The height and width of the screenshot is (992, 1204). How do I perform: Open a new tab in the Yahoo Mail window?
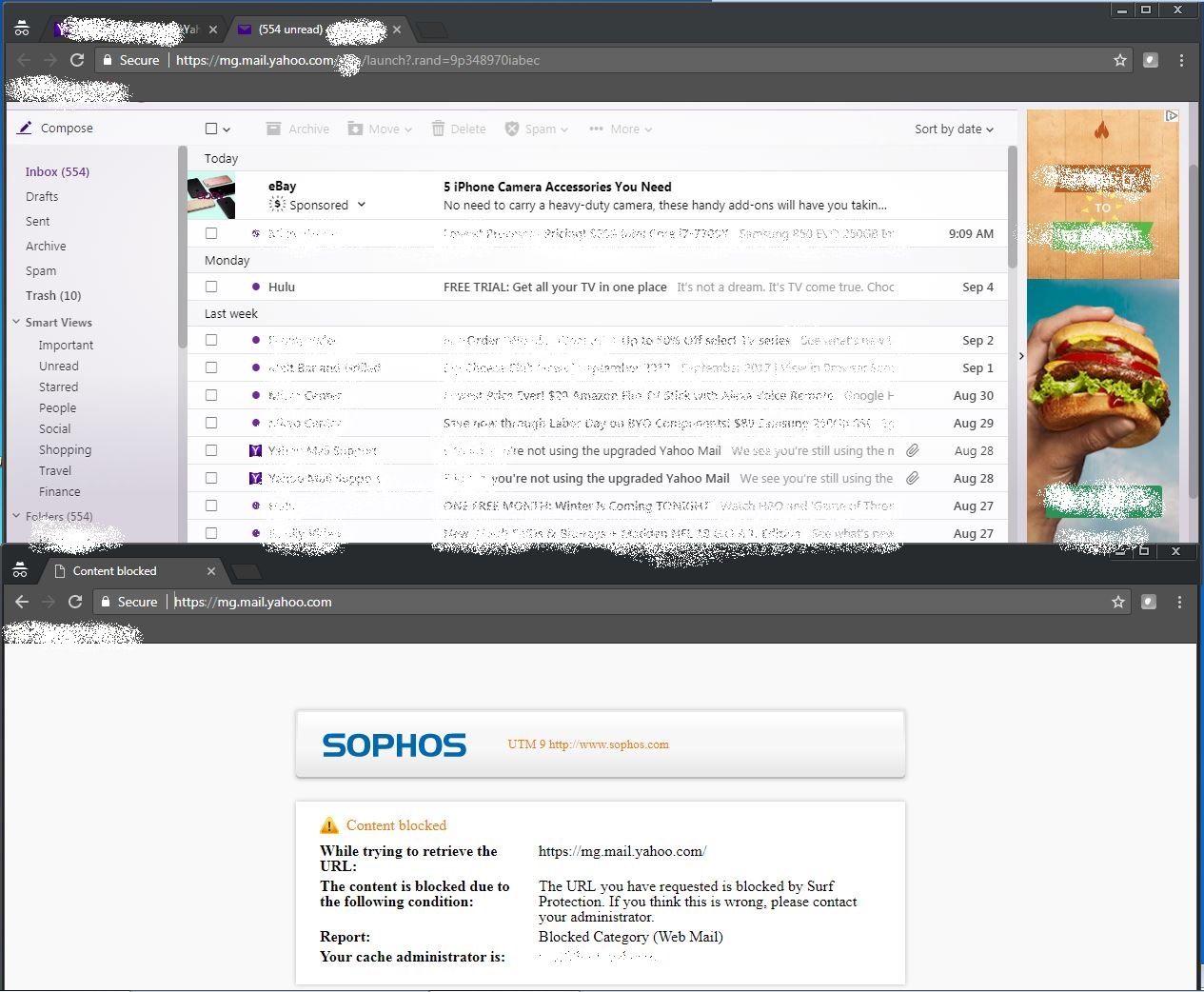[432, 30]
